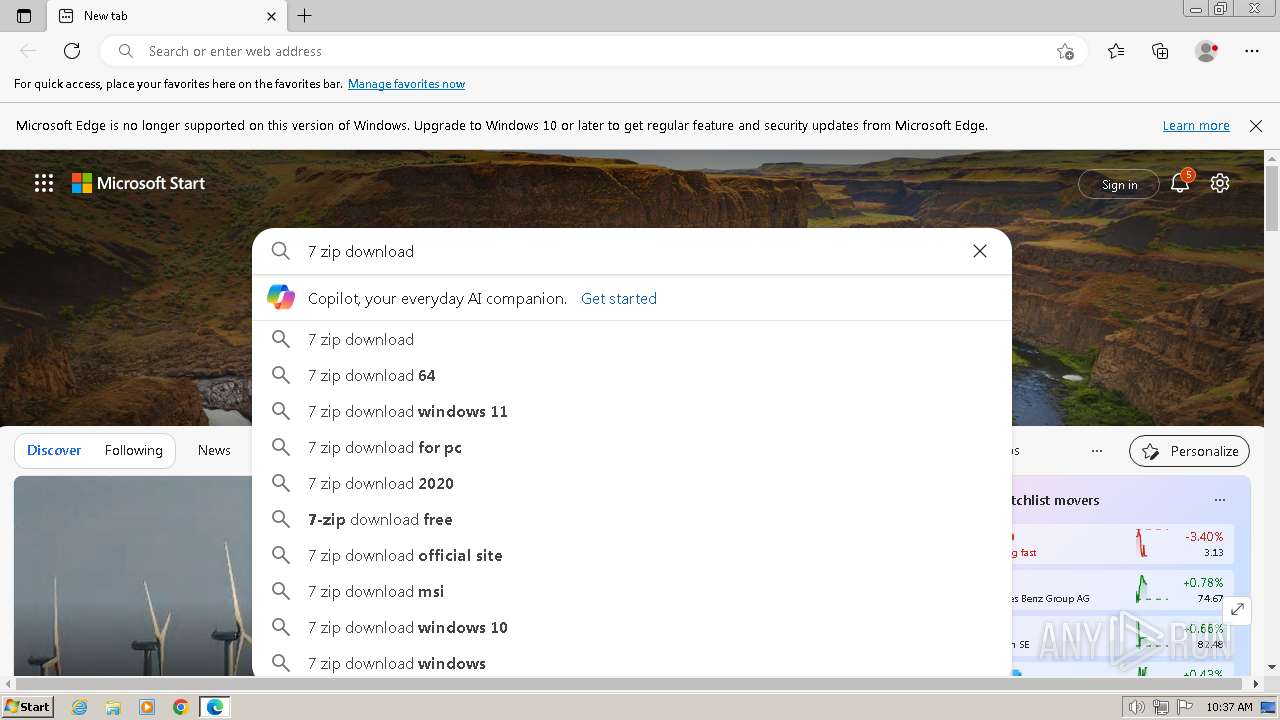Refresh the page with reload icon
Screen dimensions: 1280x720
[72, 51]
